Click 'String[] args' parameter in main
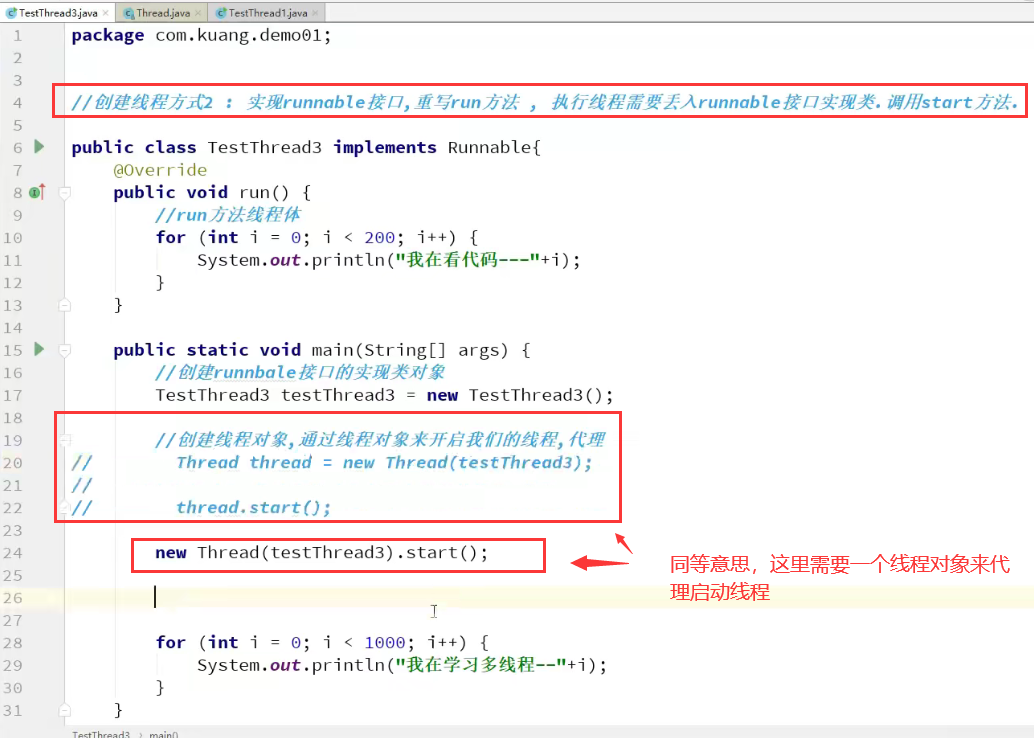 (436, 350)
